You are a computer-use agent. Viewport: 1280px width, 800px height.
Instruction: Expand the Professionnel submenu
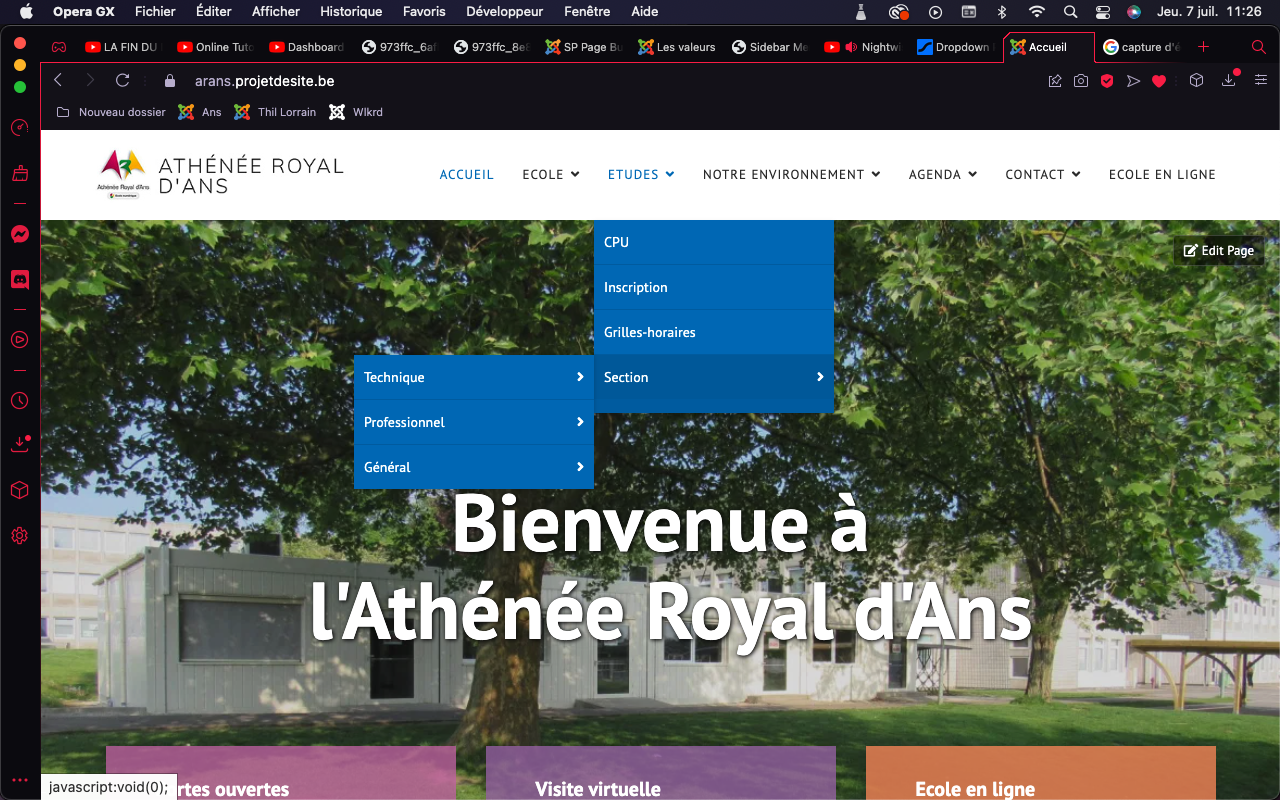pyautogui.click(x=474, y=422)
